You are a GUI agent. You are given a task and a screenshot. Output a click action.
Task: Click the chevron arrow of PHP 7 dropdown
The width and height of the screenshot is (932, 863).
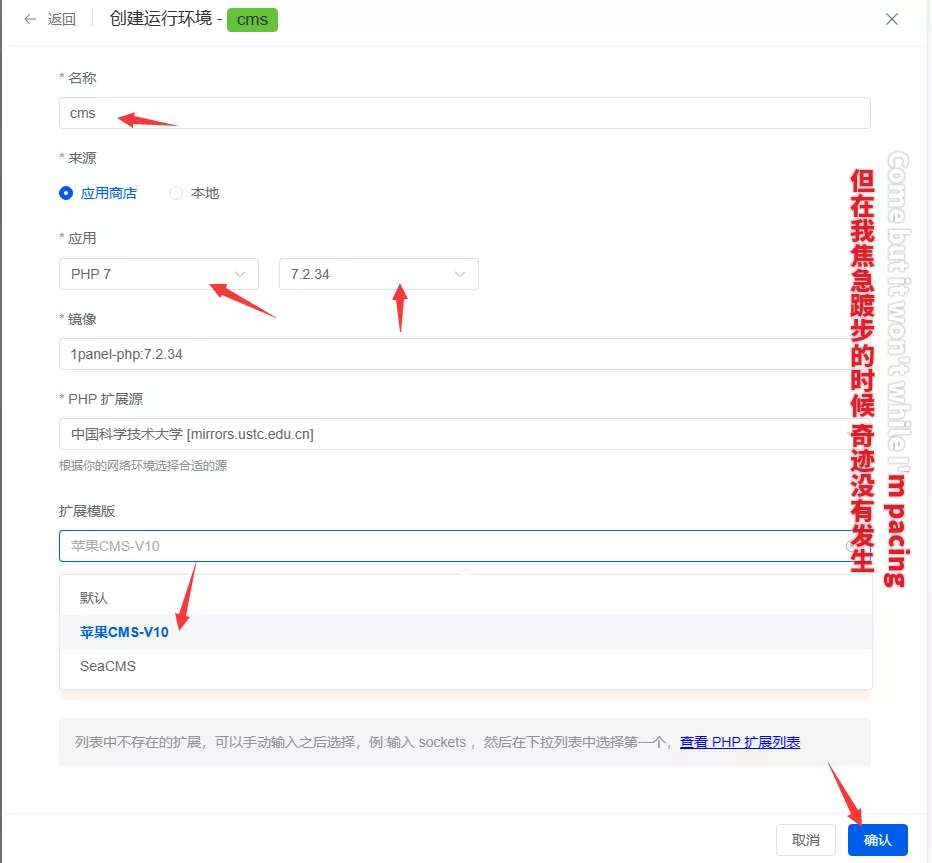(240, 274)
